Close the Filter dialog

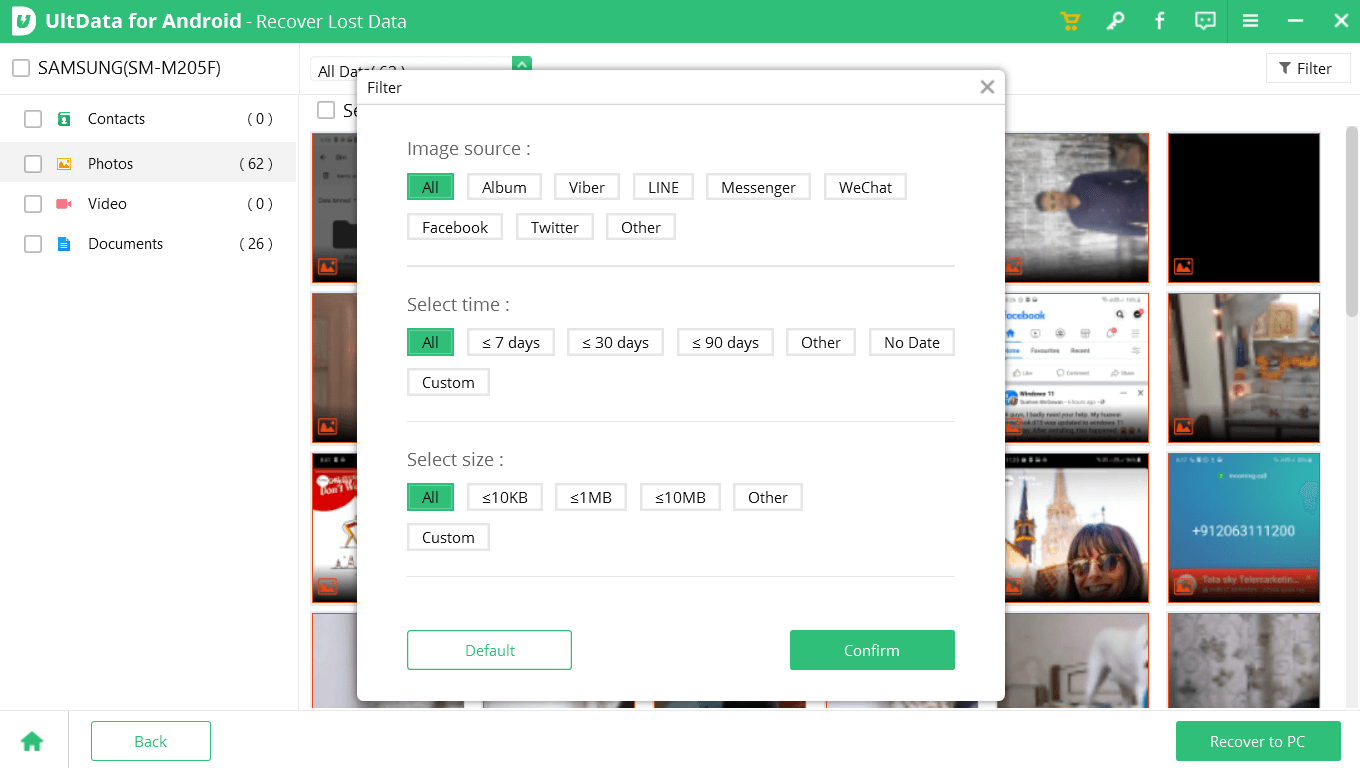987,87
